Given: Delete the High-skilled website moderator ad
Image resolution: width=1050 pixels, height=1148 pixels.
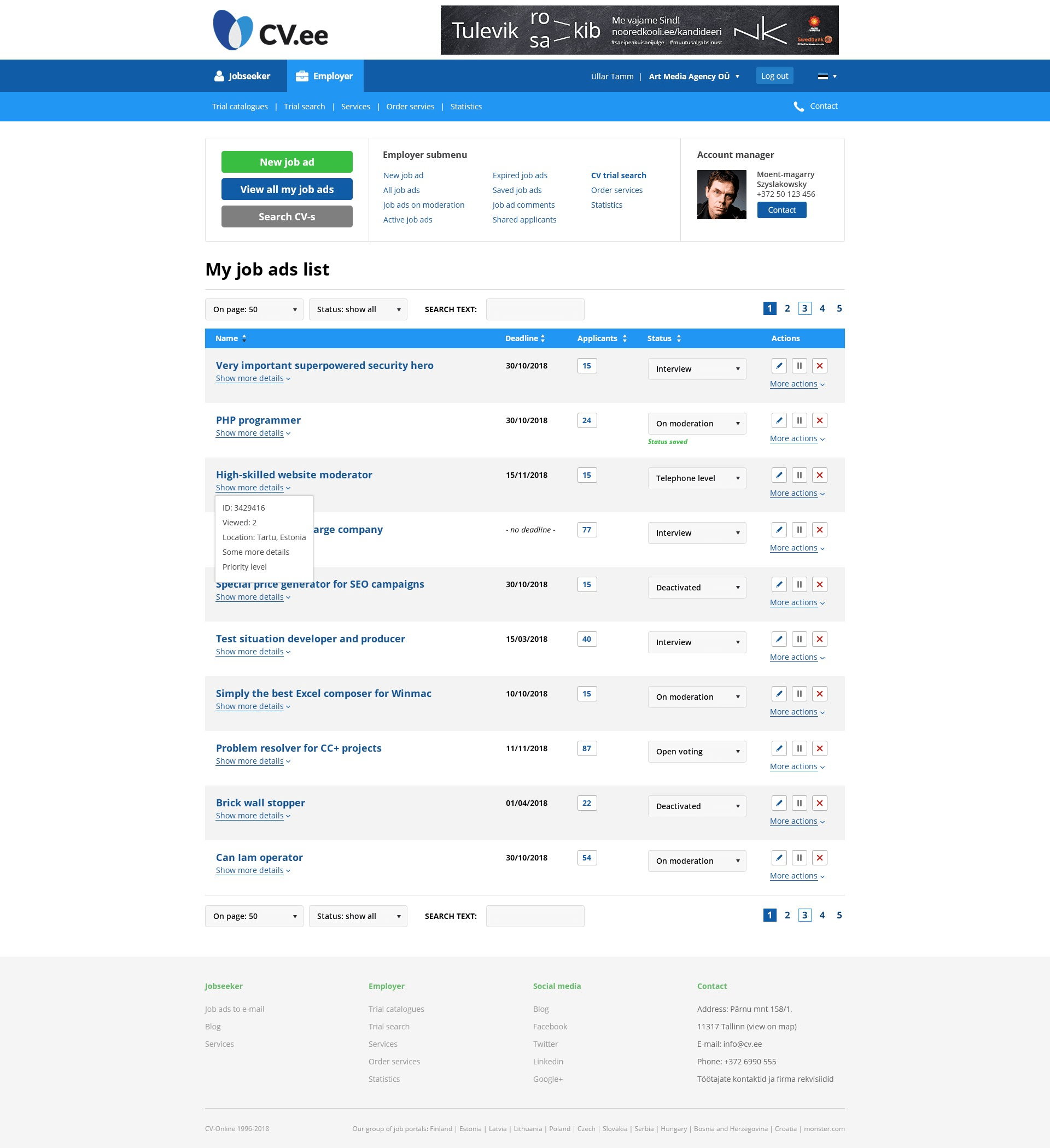Looking at the screenshot, I should pyautogui.click(x=819, y=475).
